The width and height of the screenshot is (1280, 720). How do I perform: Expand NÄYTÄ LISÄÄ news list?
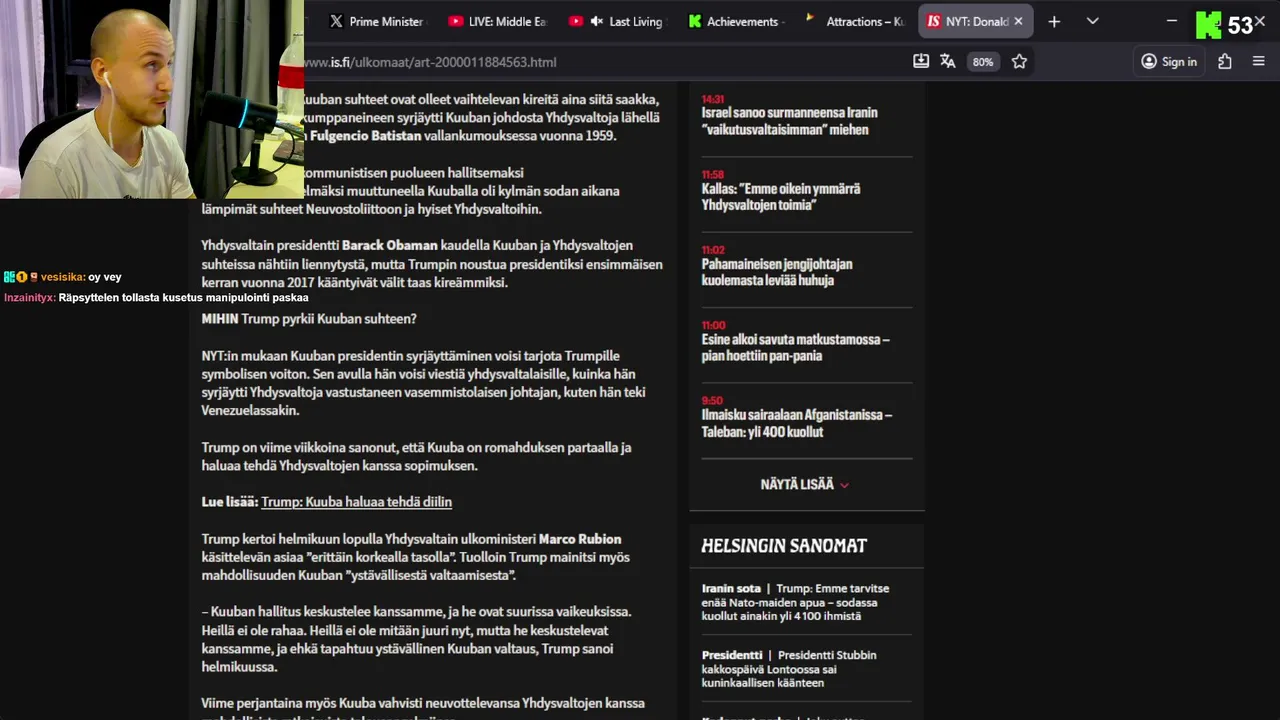click(805, 484)
